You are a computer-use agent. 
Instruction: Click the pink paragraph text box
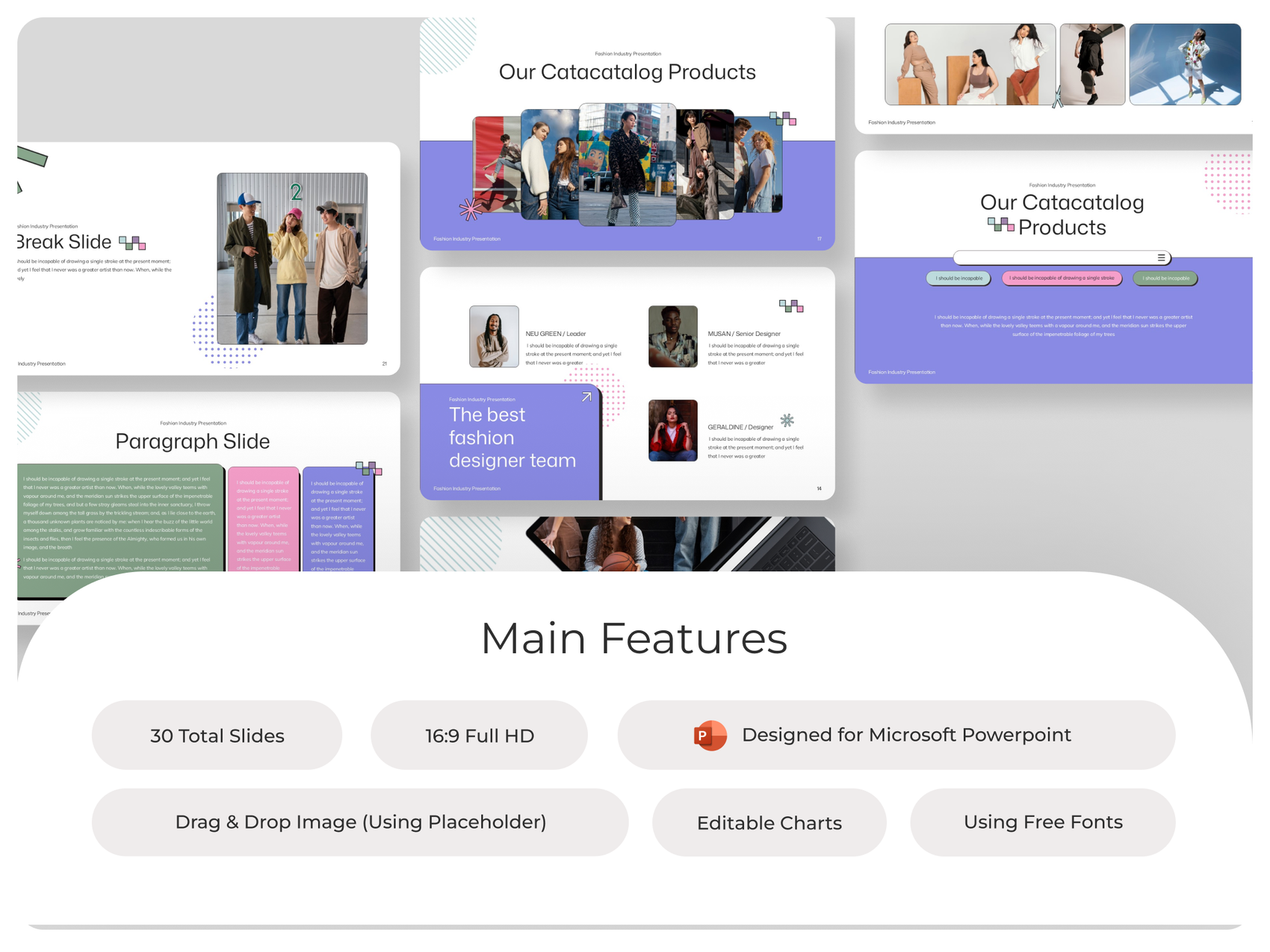[x=263, y=520]
